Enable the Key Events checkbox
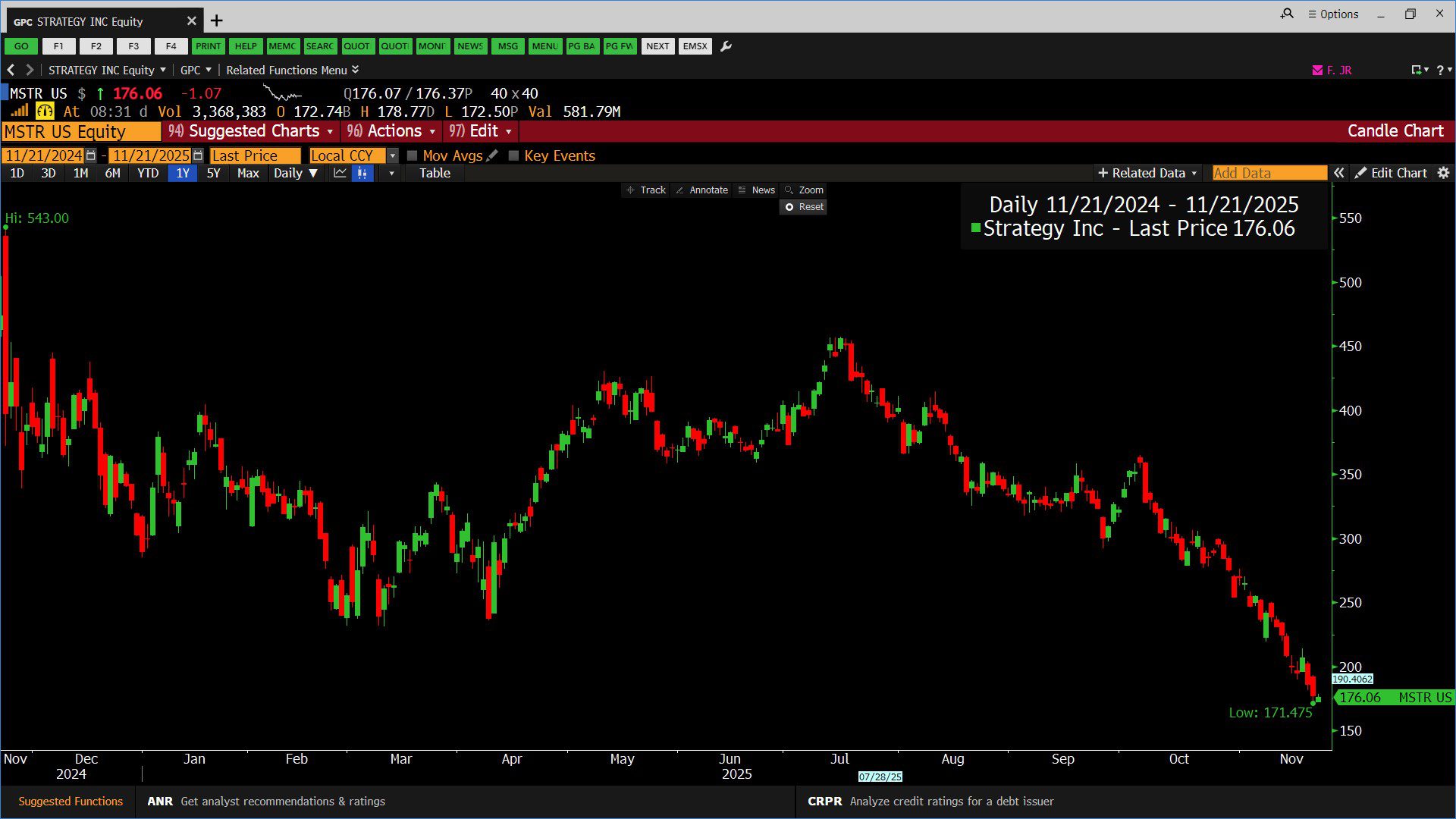The height and width of the screenshot is (819, 1456). (x=513, y=155)
